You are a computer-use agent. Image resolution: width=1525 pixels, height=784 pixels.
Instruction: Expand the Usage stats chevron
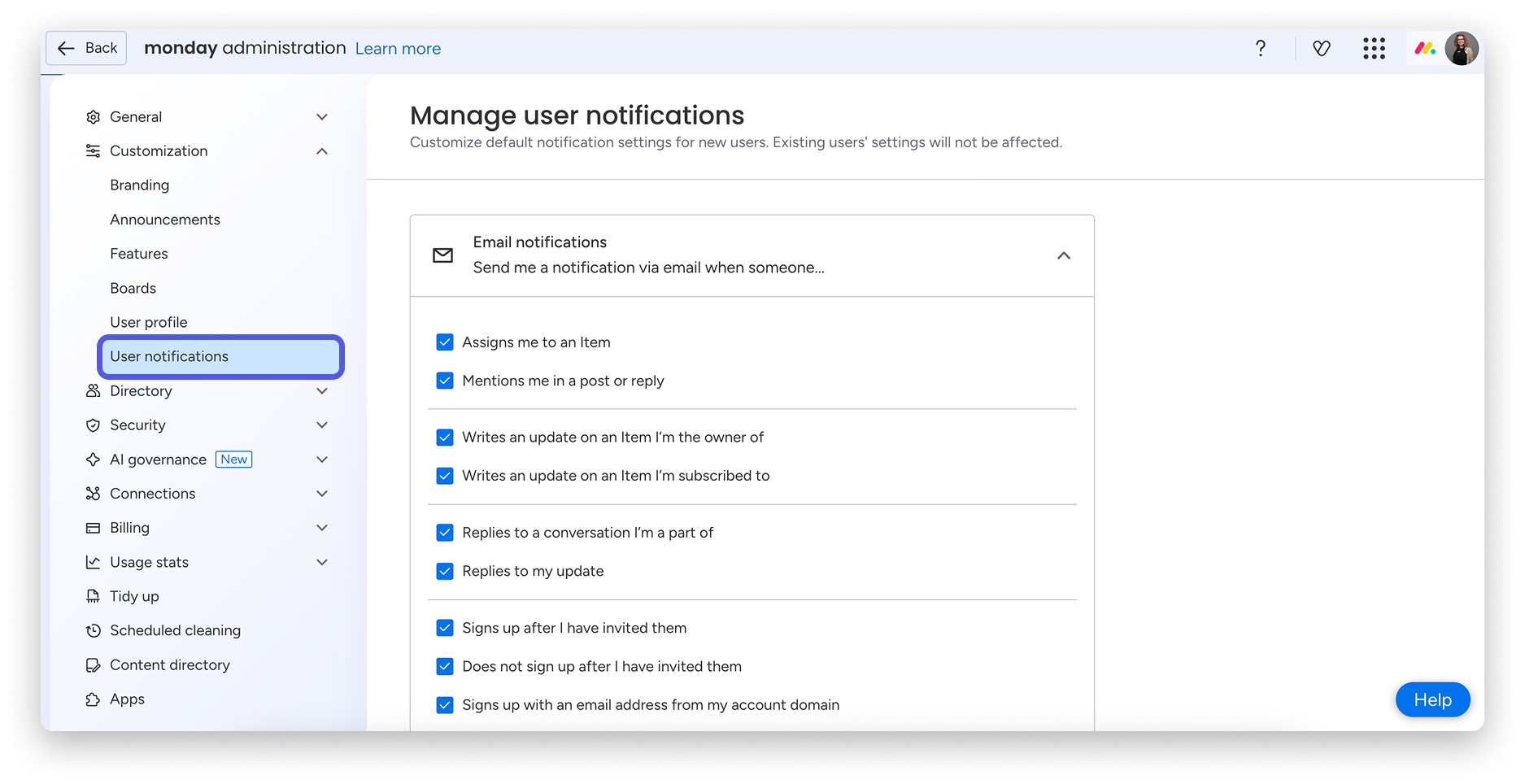click(322, 562)
